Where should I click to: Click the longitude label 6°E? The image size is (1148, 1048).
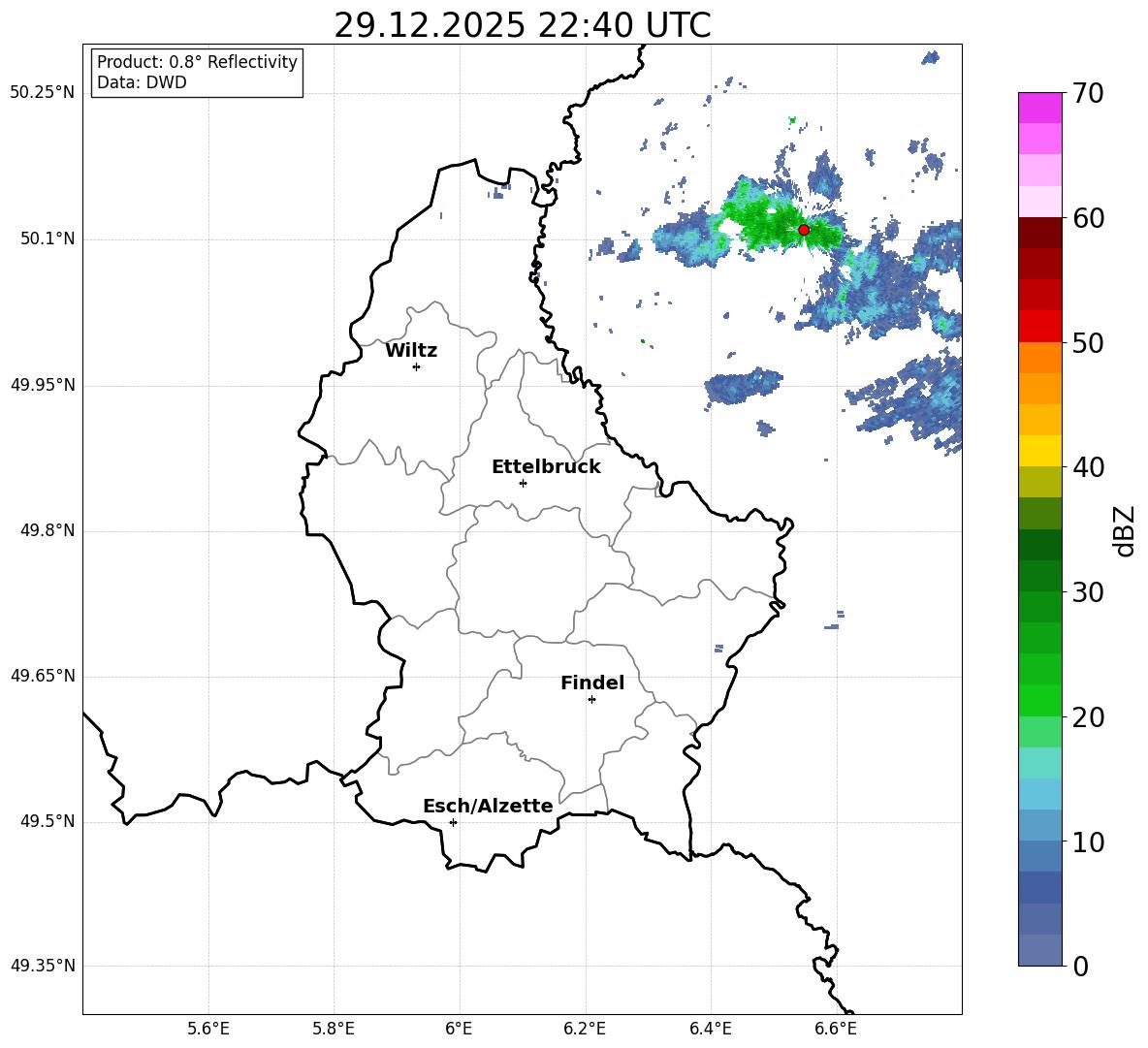point(459,1029)
